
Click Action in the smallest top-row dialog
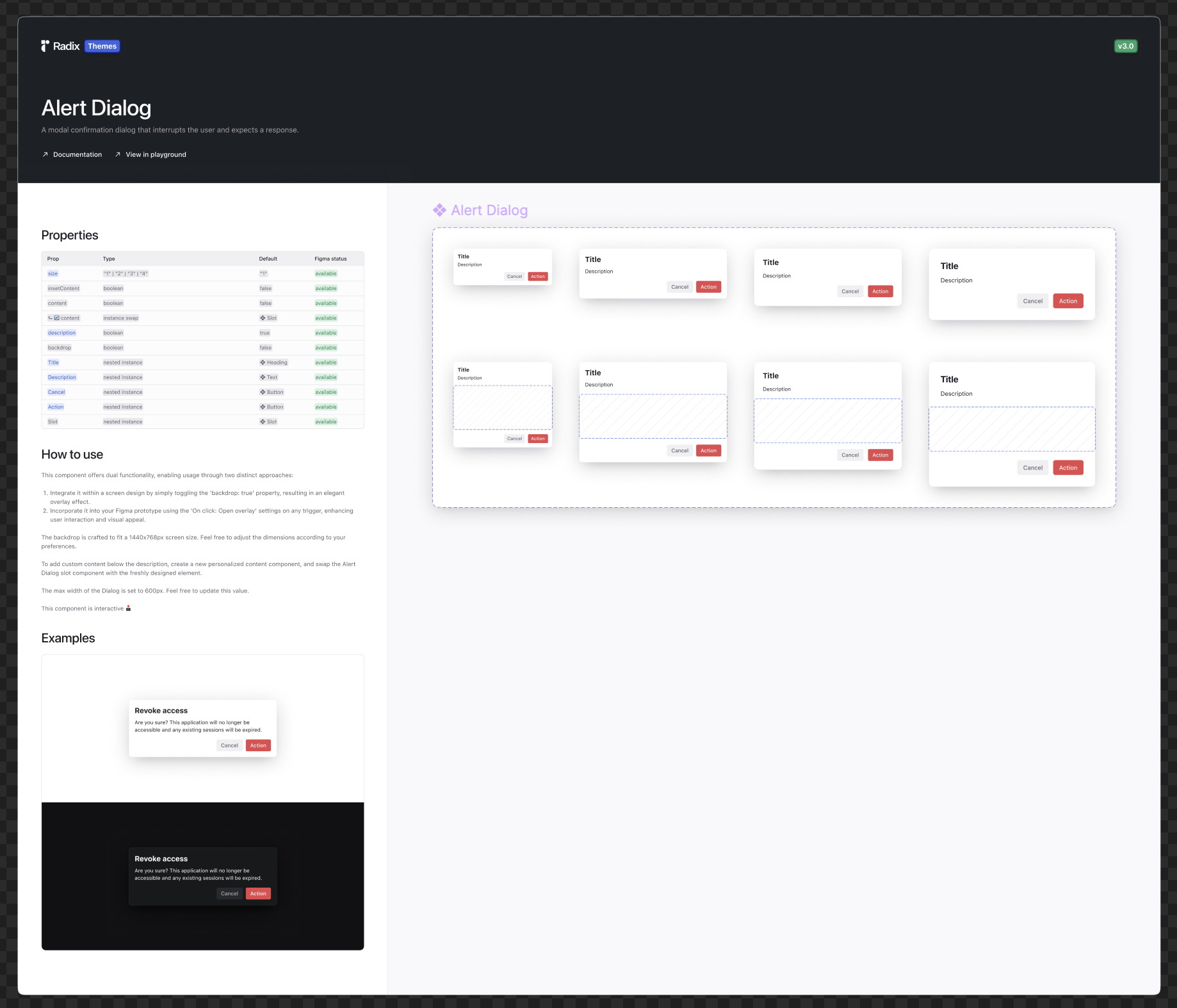(538, 277)
